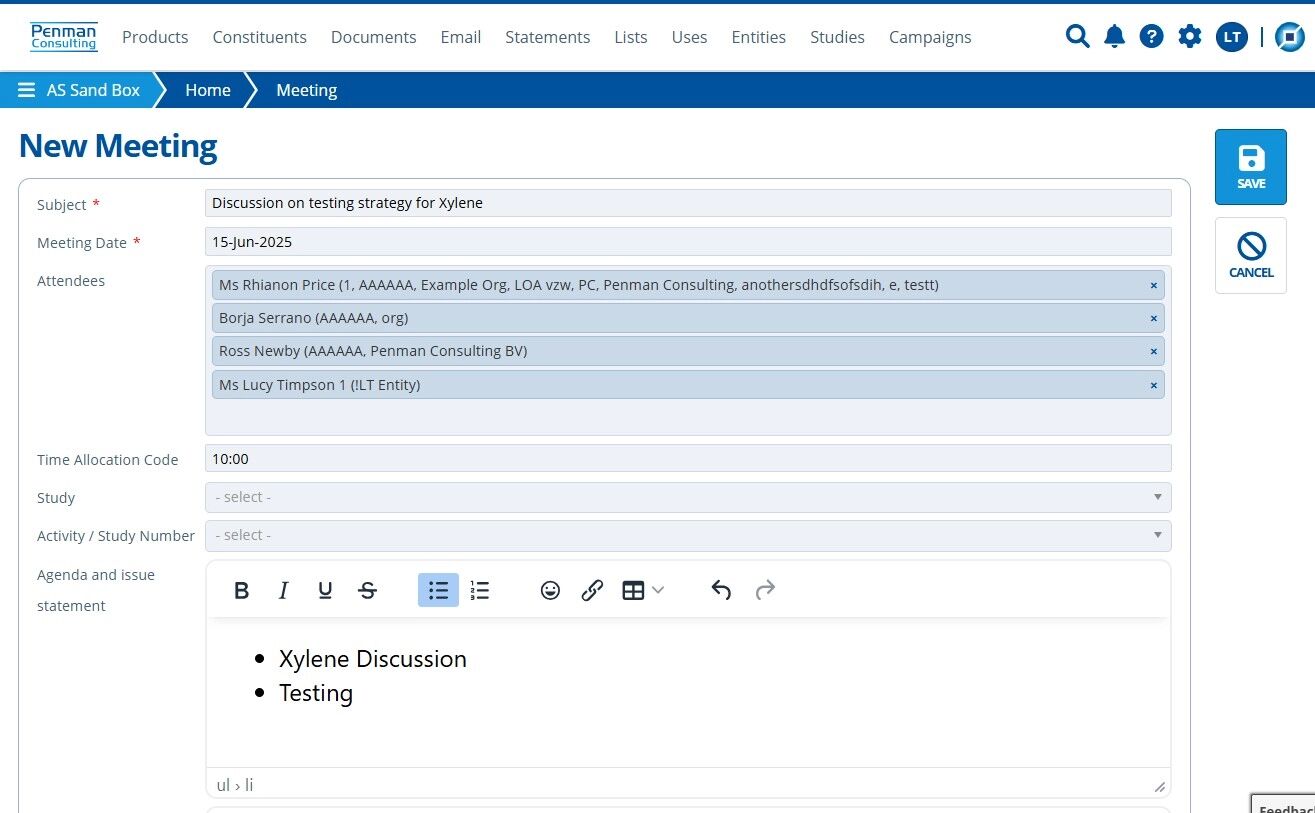Apply underline formatting in agenda editor
Image resolution: width=1315 pixels, height=813 pixels.
click(x=325, y=590)
